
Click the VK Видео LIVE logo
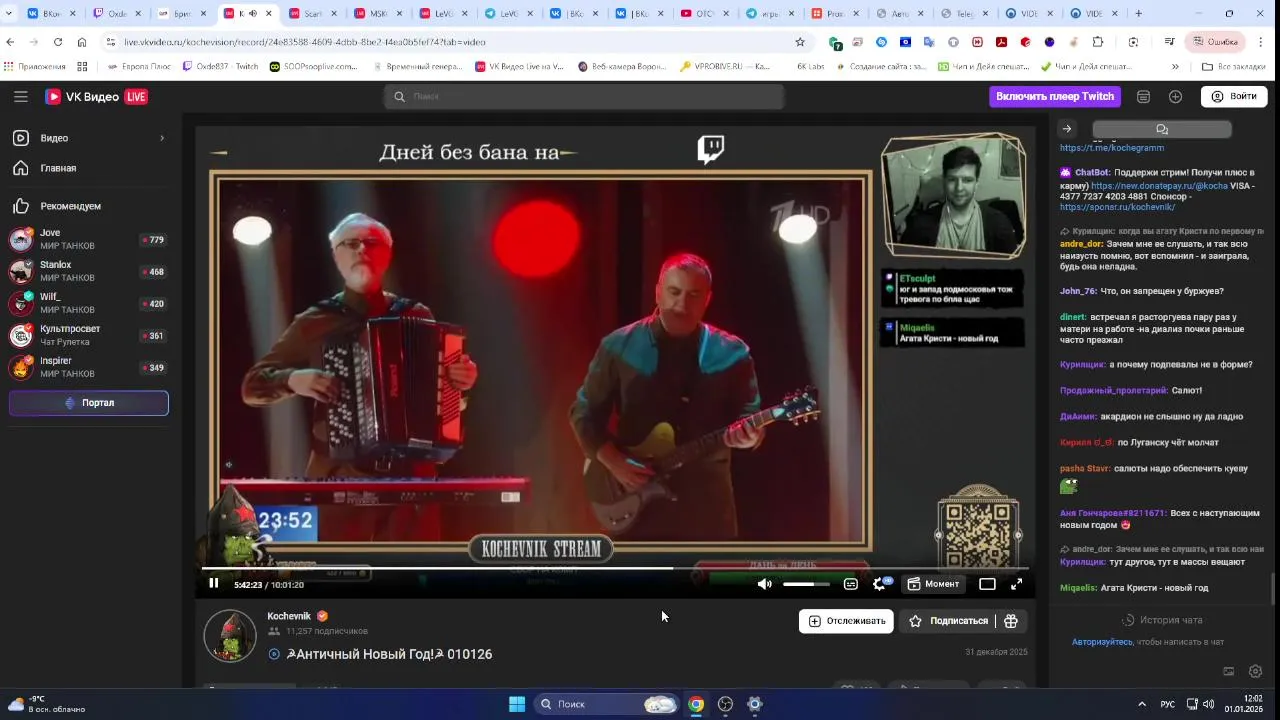click(x=96, y=96)
